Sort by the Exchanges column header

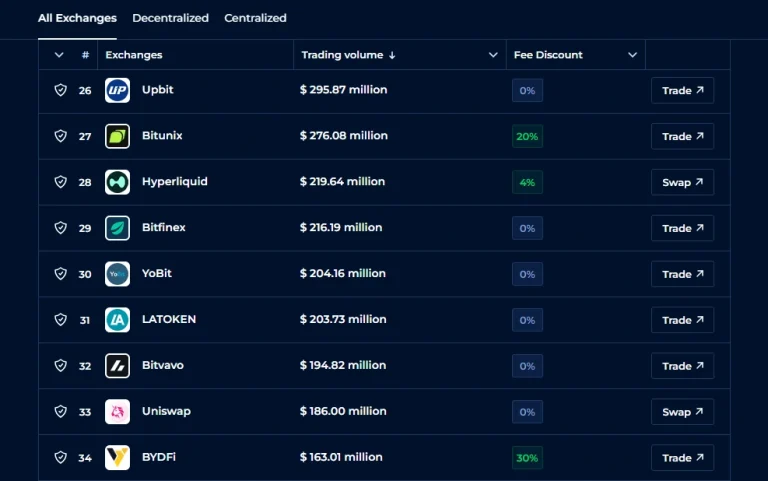point(134,55)
